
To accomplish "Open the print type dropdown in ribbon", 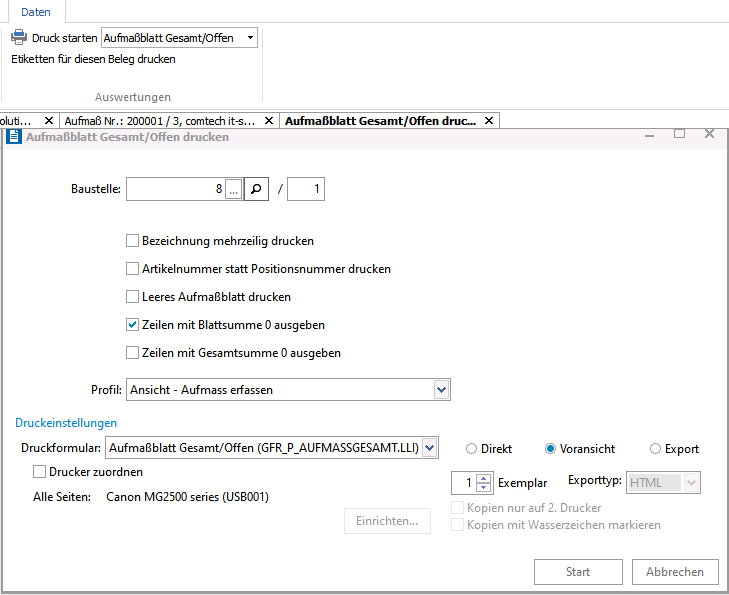I will tap(249, 38).
